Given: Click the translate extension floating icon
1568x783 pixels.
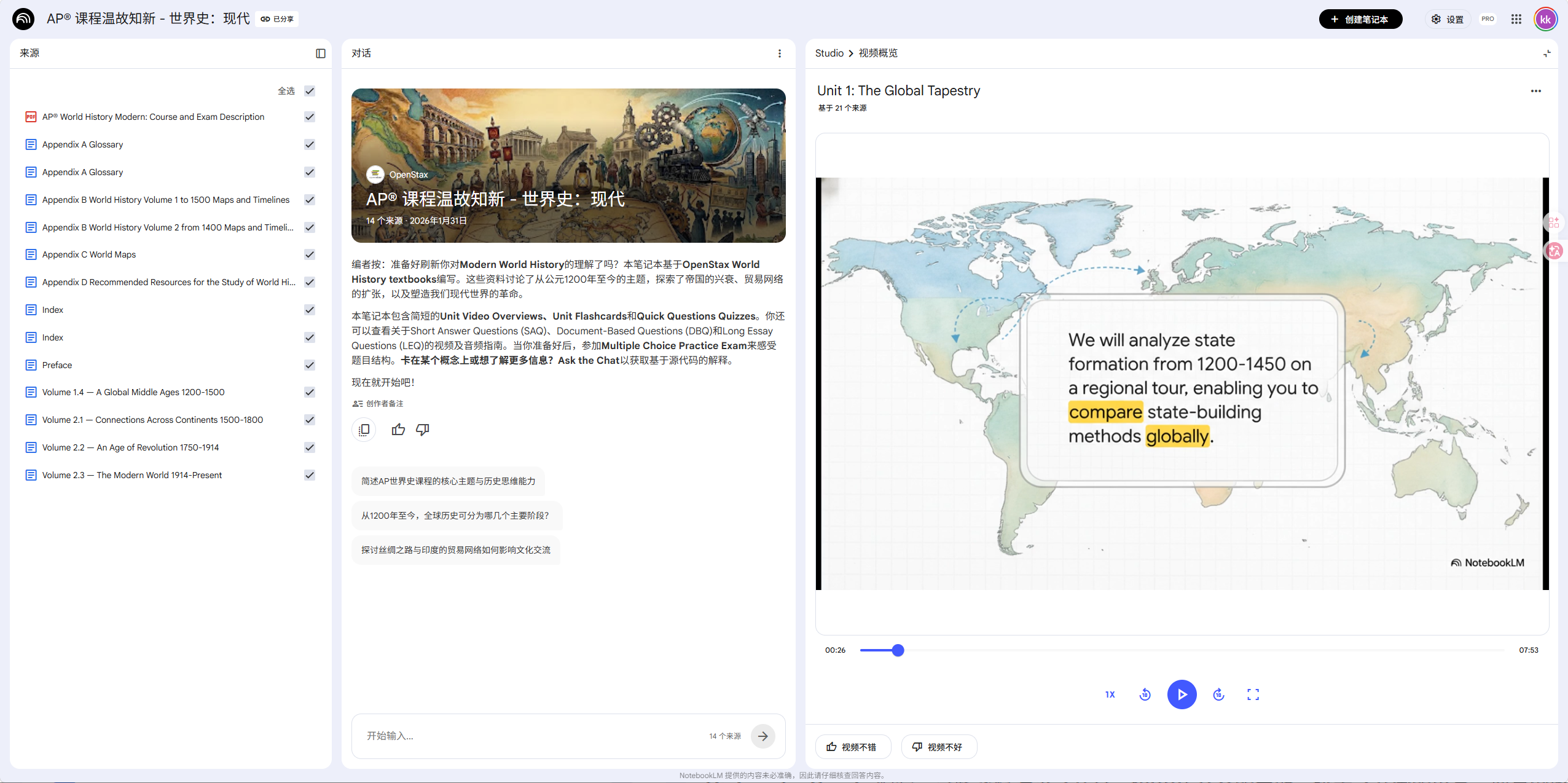Looking at the screenshot, I should (1554, 250).
